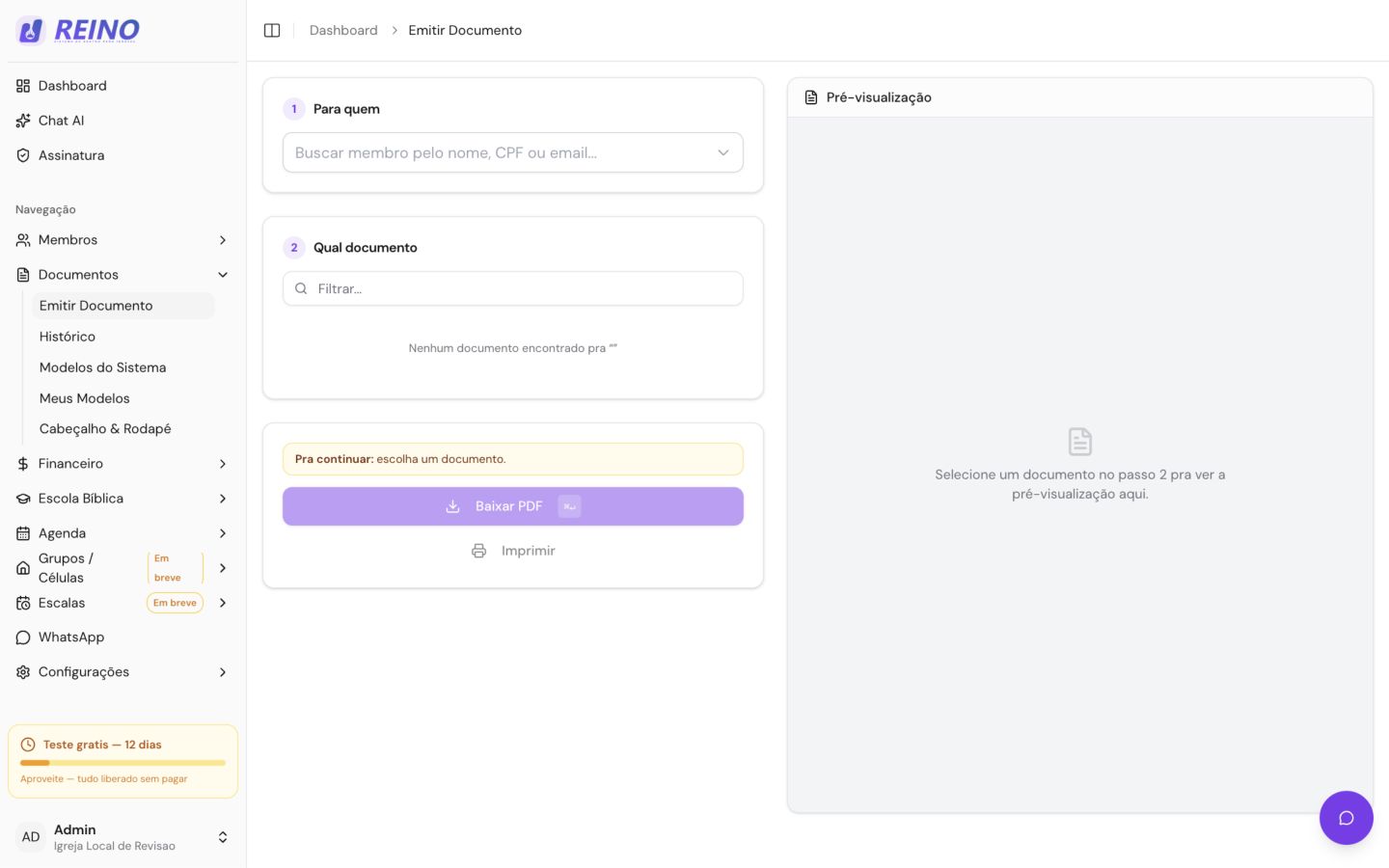Click the trial progress bar
Image resolution: width=1389 pixels, height=868 pixels.
[x=123, y=763]
